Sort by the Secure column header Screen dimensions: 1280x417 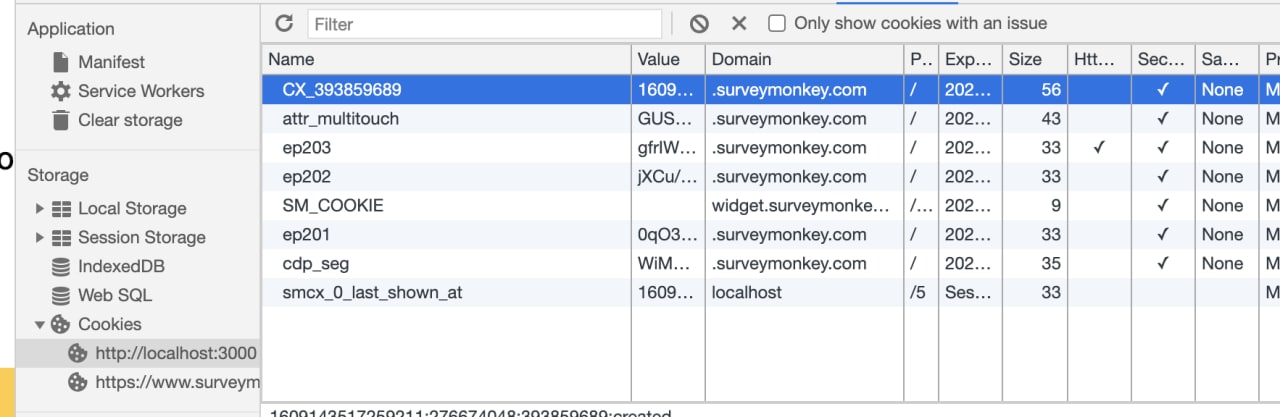click(x=1163, y=59)
